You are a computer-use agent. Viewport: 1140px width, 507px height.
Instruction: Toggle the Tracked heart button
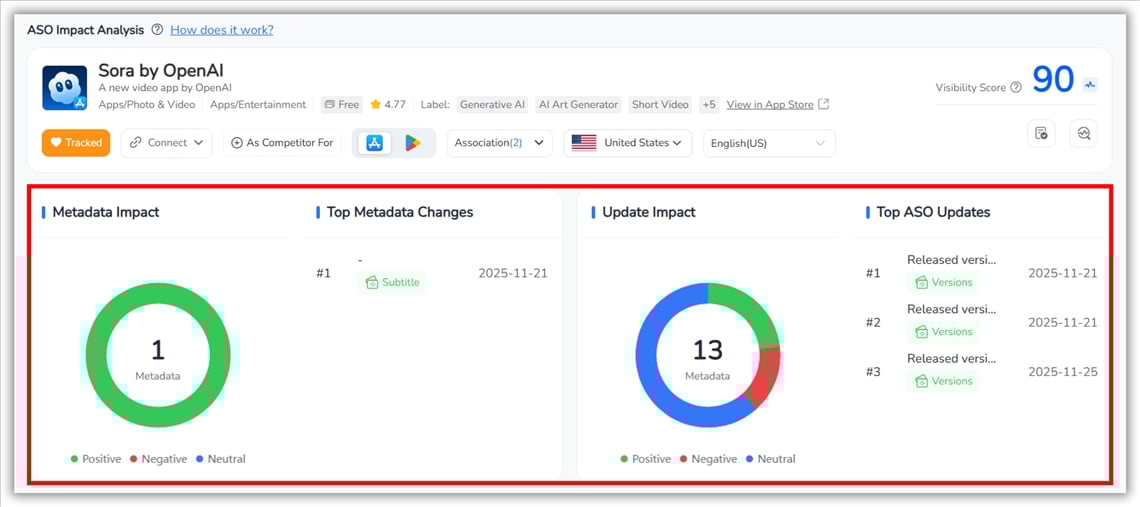coord(76,143)
